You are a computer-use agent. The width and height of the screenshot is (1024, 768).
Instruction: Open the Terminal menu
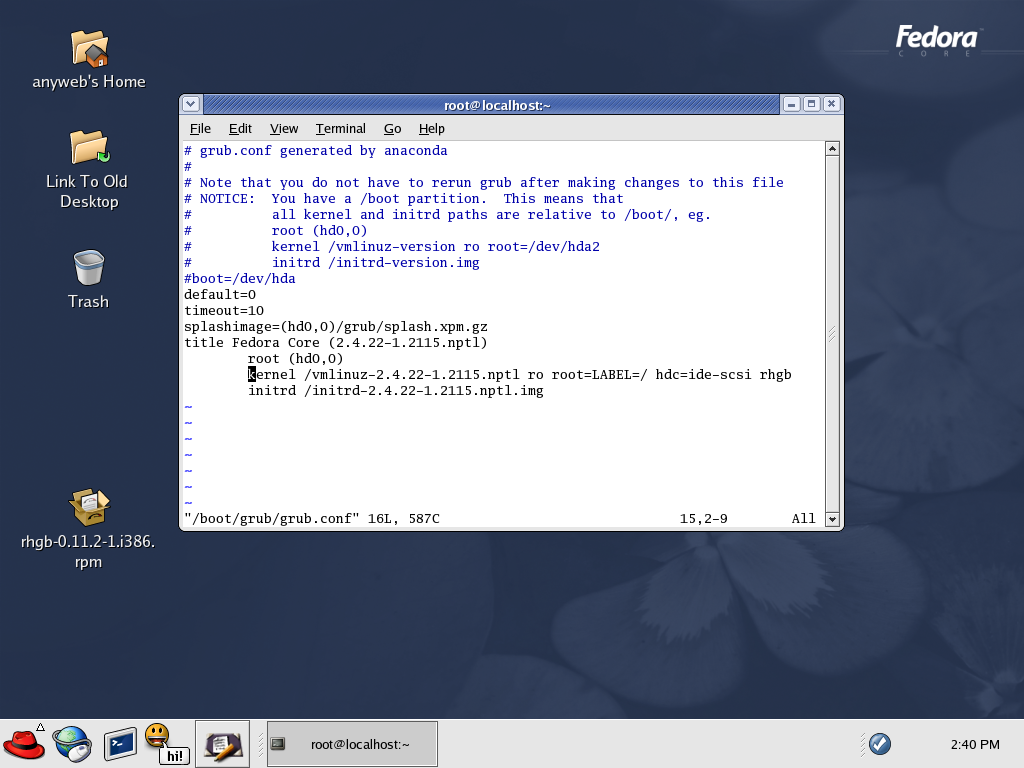(340, 129)
